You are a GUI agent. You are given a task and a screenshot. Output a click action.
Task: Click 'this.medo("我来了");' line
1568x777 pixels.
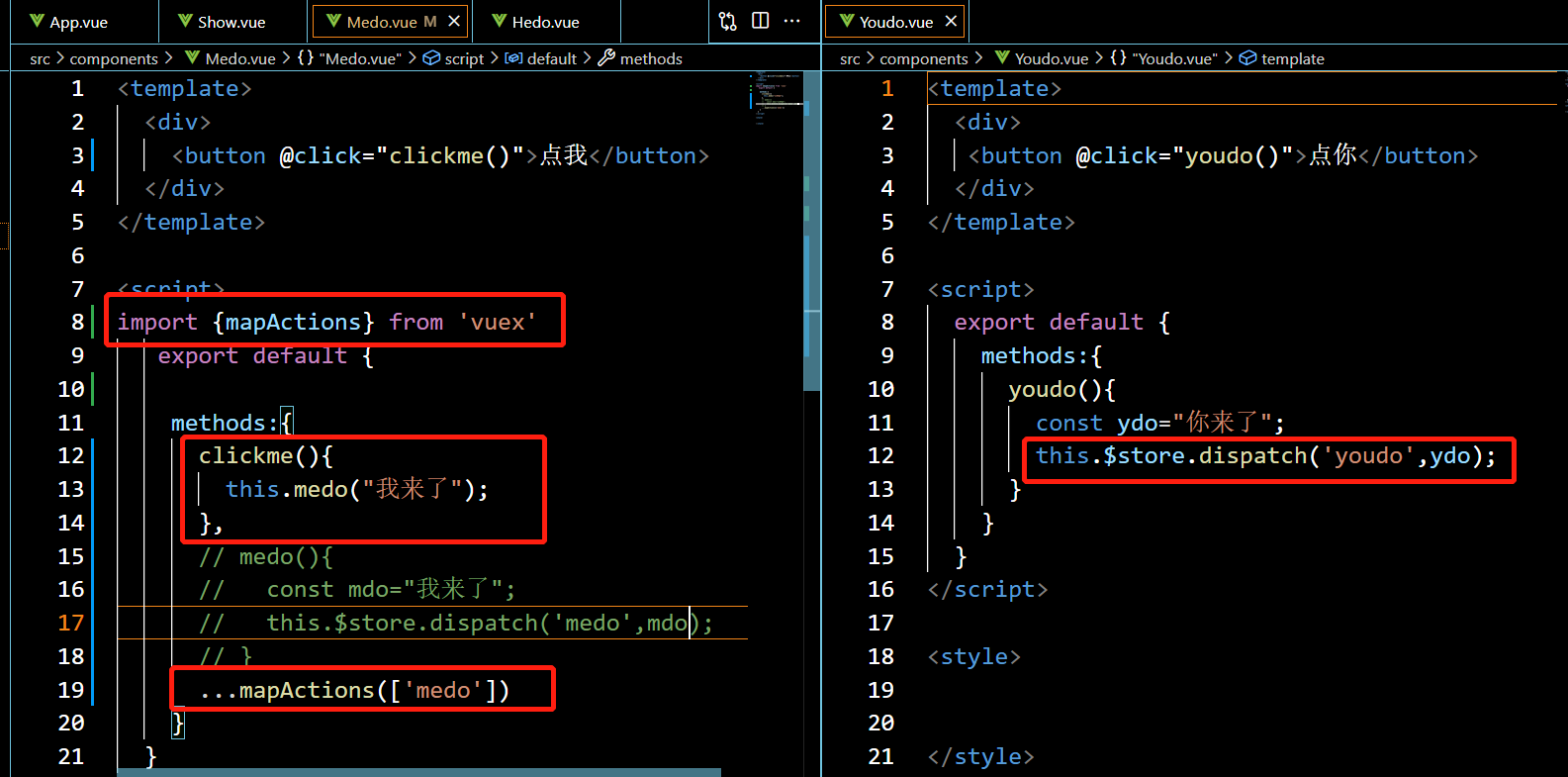click(x=357, y=489)
